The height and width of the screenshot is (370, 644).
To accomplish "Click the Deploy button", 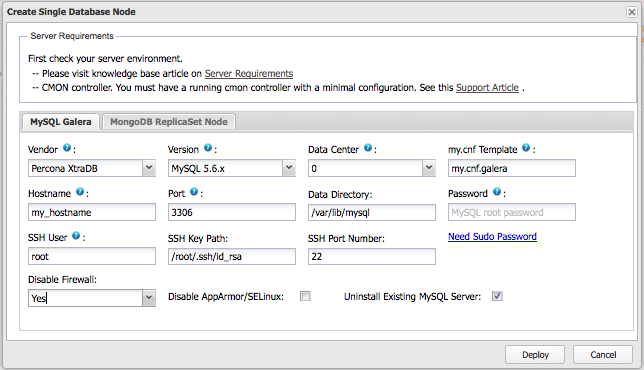I will click(535, 354).
